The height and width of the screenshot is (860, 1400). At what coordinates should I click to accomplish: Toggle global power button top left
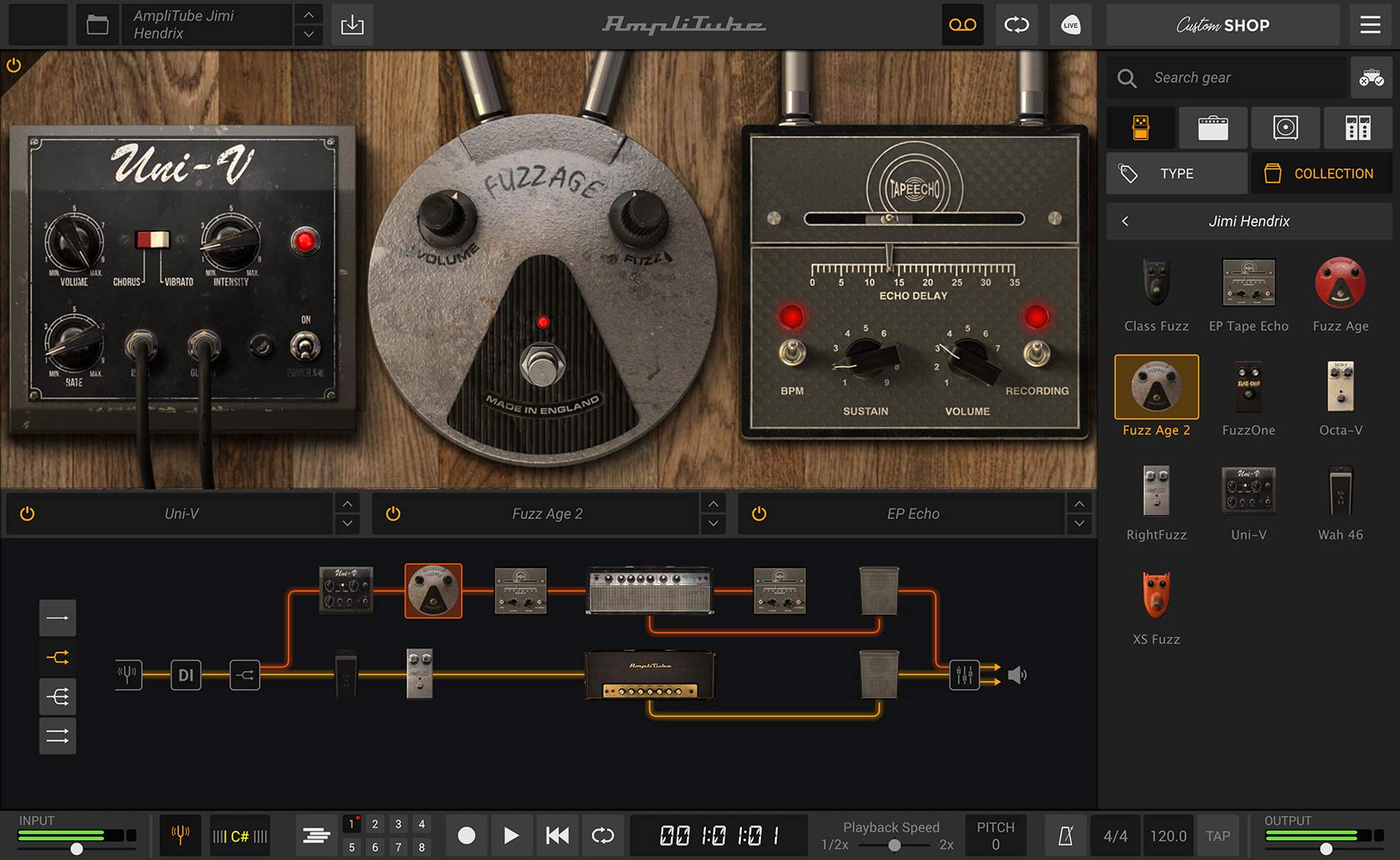[13, 64]
